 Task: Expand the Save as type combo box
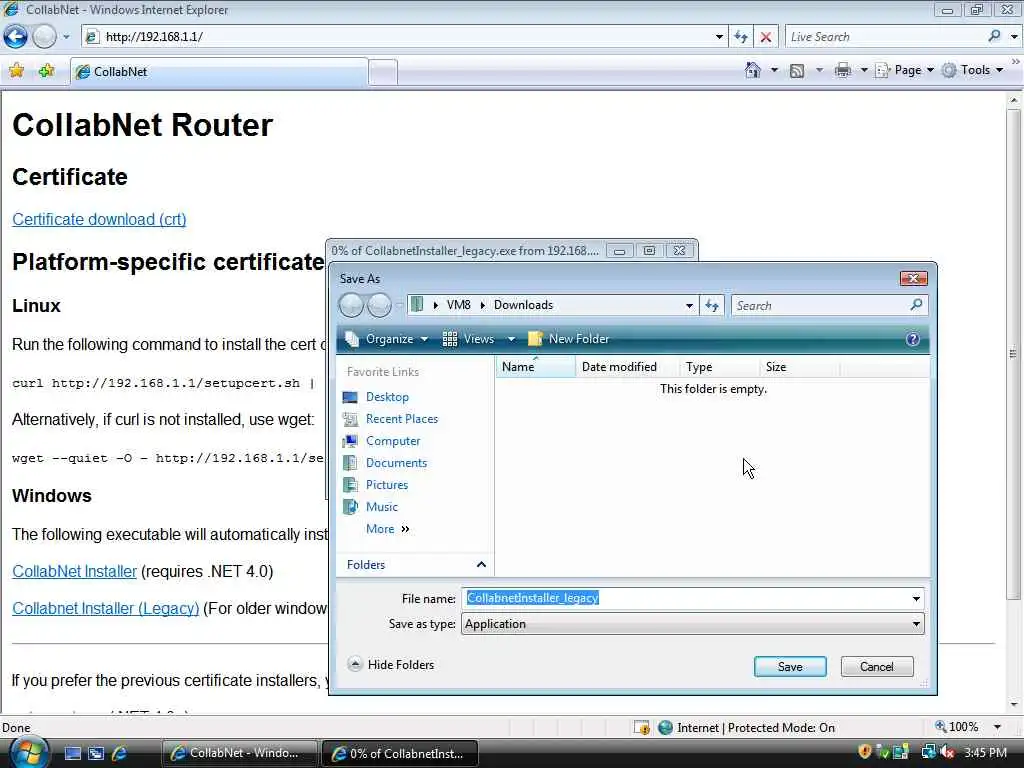[x=692, y=624]
